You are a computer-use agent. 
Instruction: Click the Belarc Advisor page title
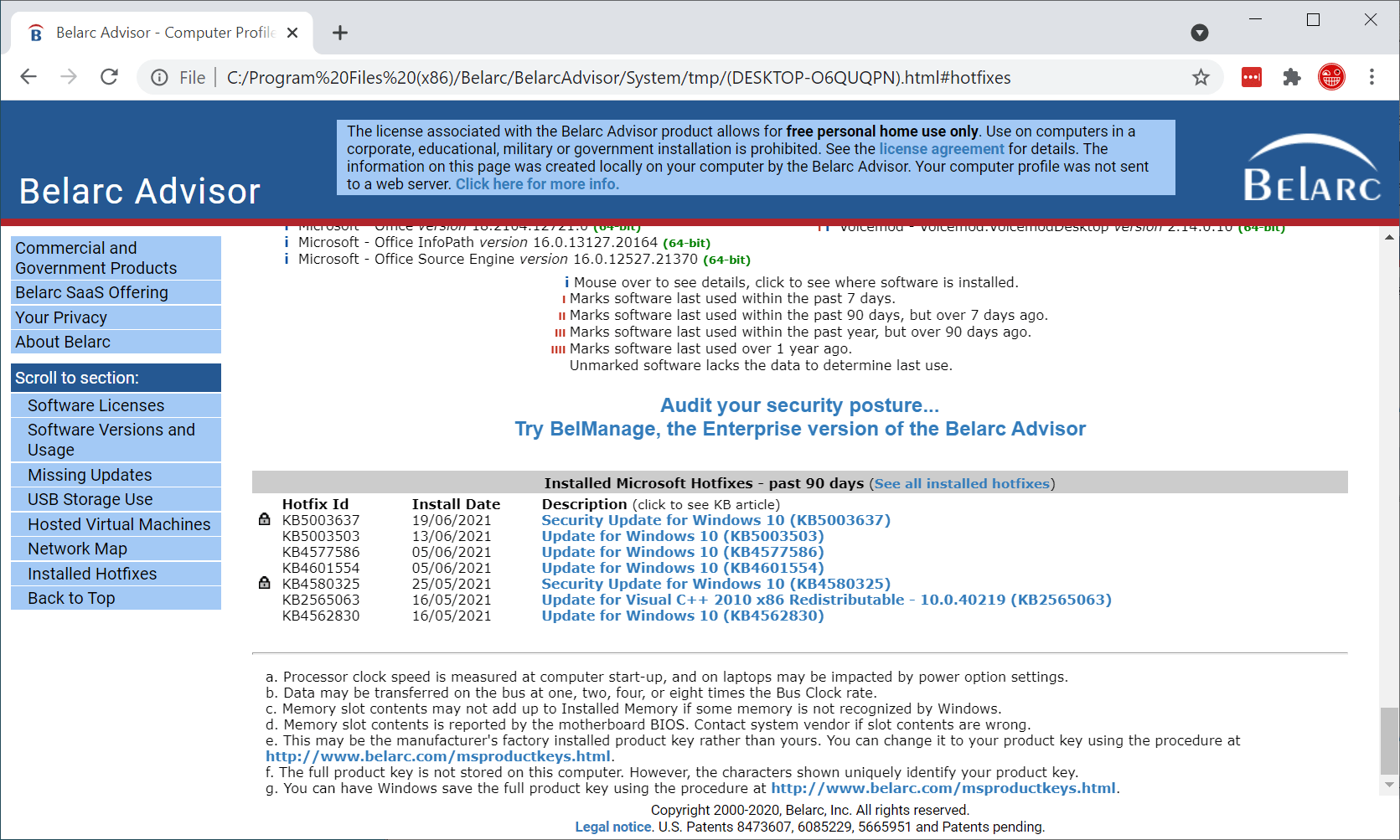pos(140,192)
